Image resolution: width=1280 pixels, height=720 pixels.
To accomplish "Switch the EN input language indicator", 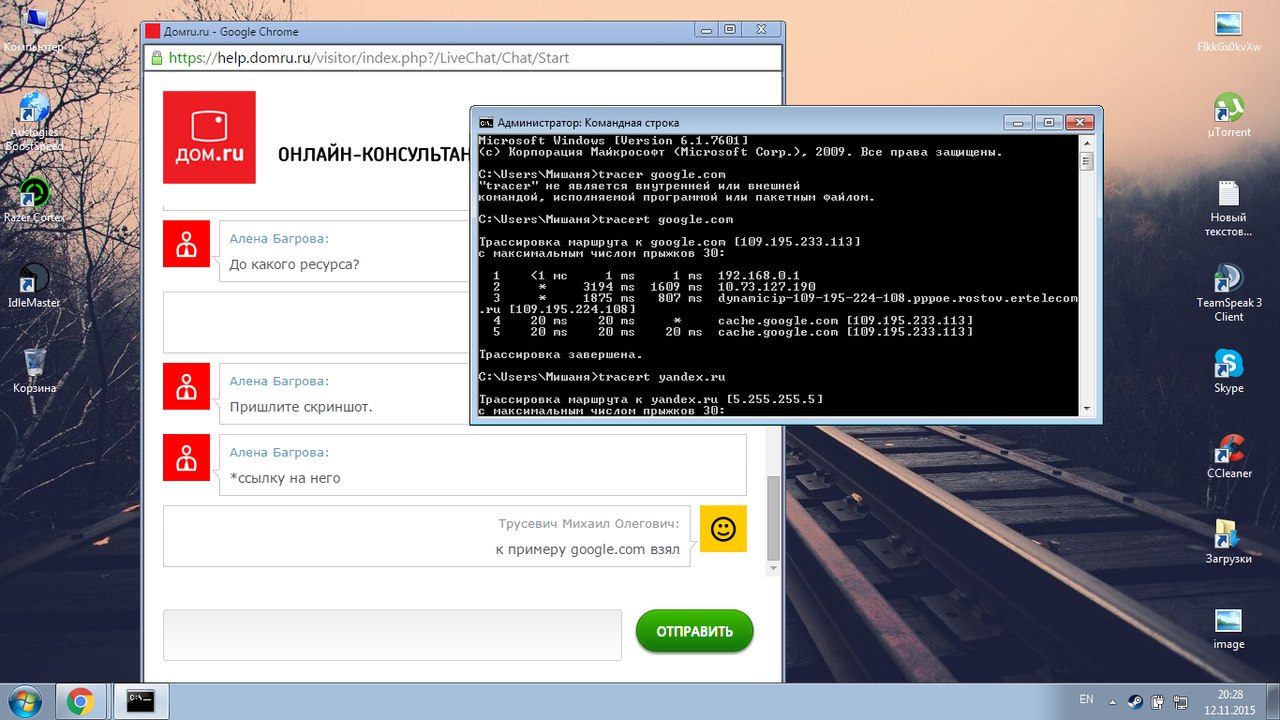I will pyautogui.click(x=1086, y=700).
